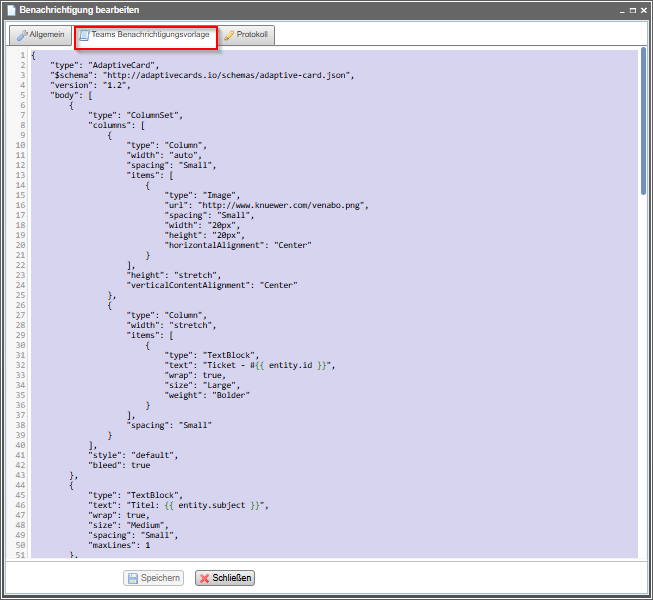Minimize the Benachrichtigung bearbeiten dialog

point(619,10)
